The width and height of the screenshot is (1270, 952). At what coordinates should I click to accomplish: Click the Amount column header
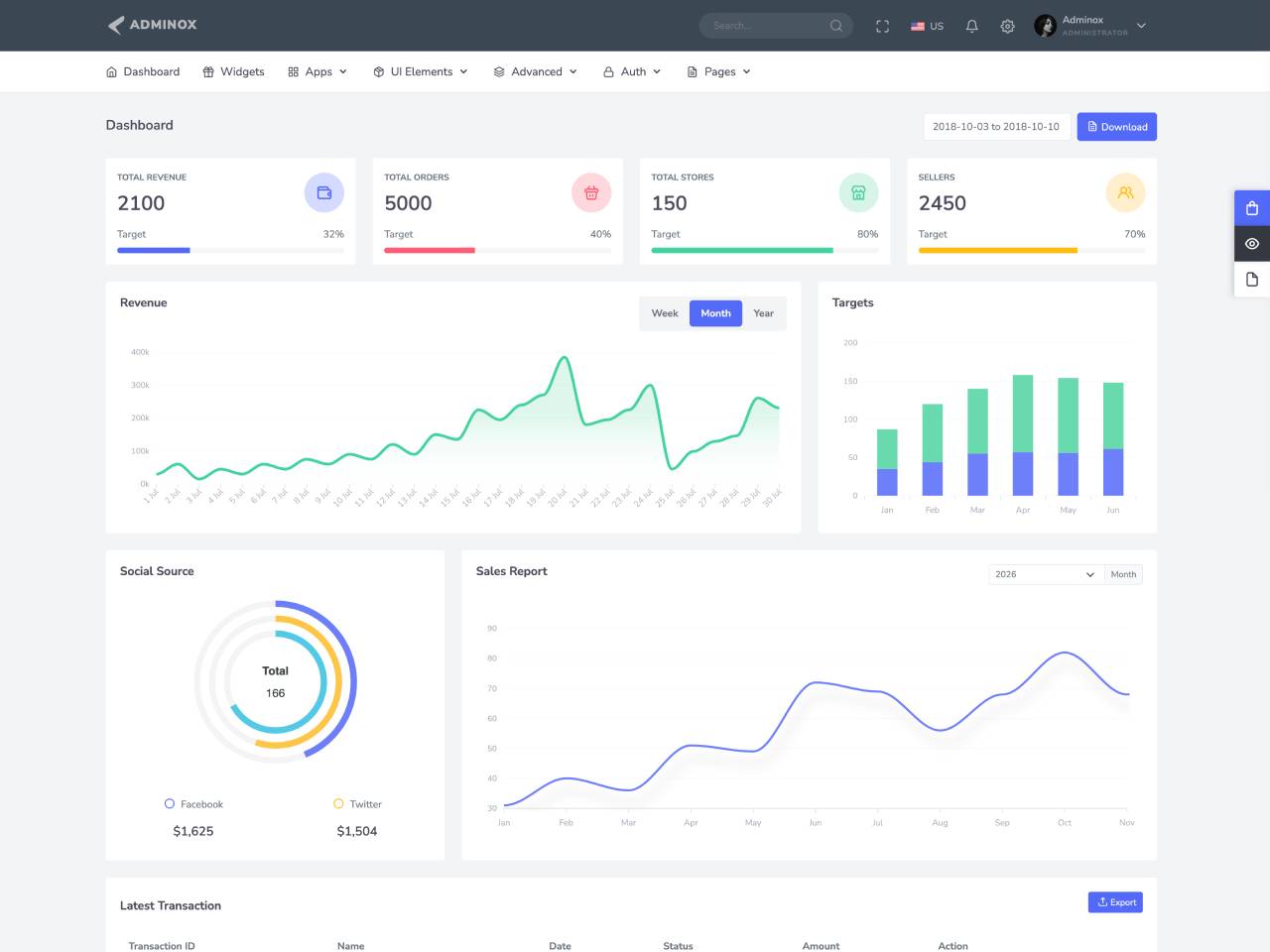click(x=821, y=946)
